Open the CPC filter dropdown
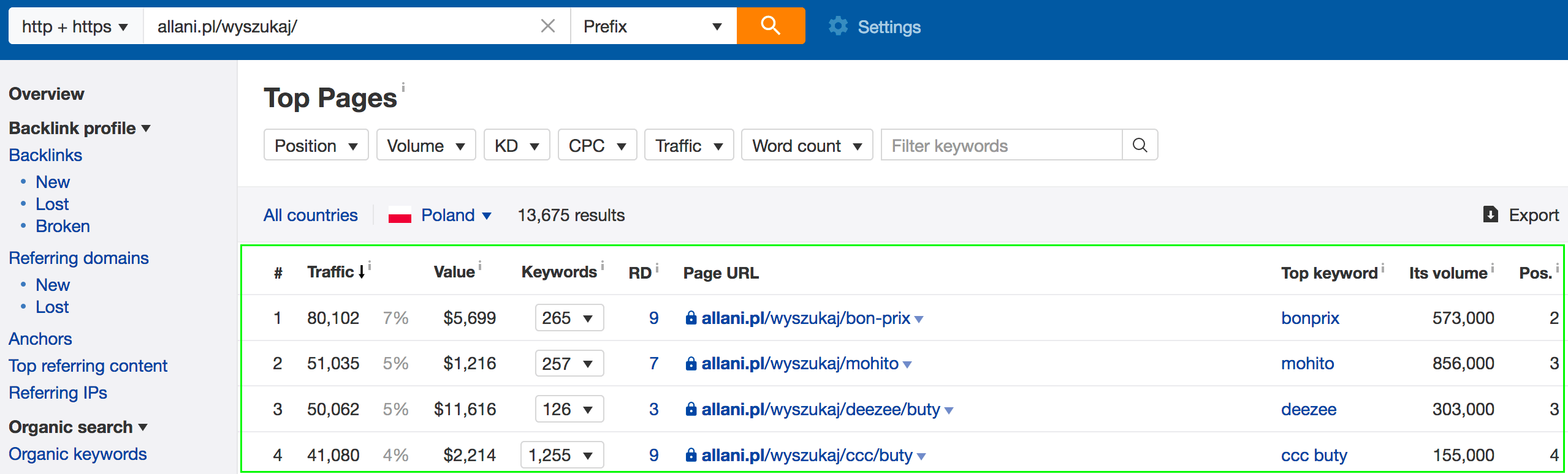This screenshot has width=1568, height=474. click(x=598, y=145)
